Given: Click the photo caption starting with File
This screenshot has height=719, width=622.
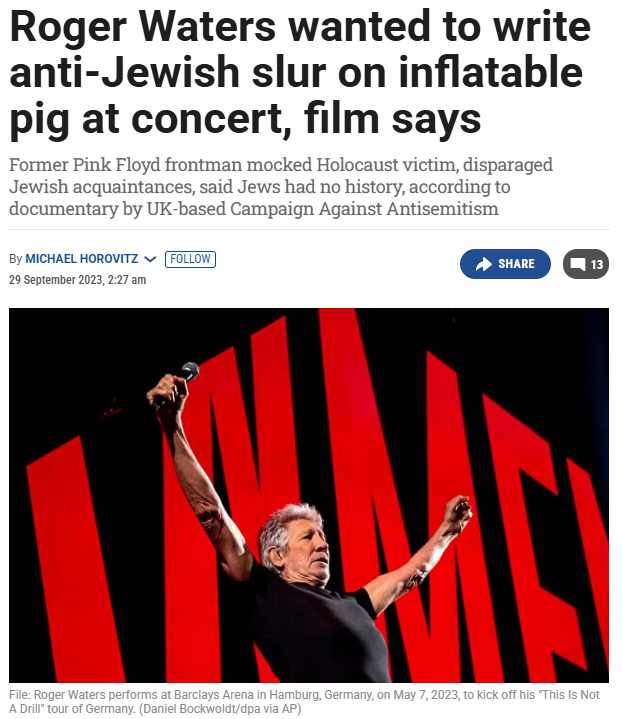Looking at the screenshot, I should click(304, 702).
